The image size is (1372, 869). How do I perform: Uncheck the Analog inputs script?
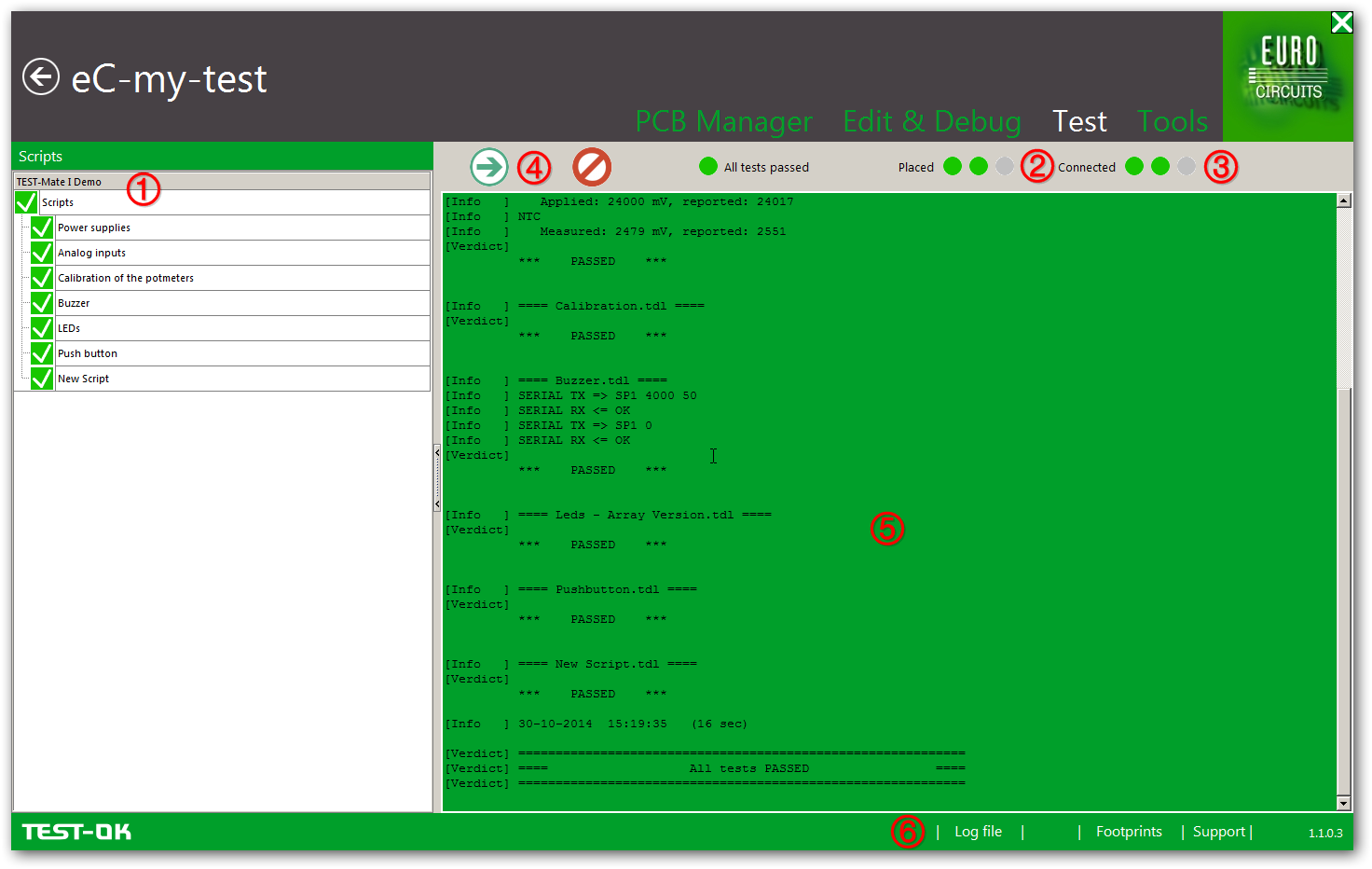[42, 253]
